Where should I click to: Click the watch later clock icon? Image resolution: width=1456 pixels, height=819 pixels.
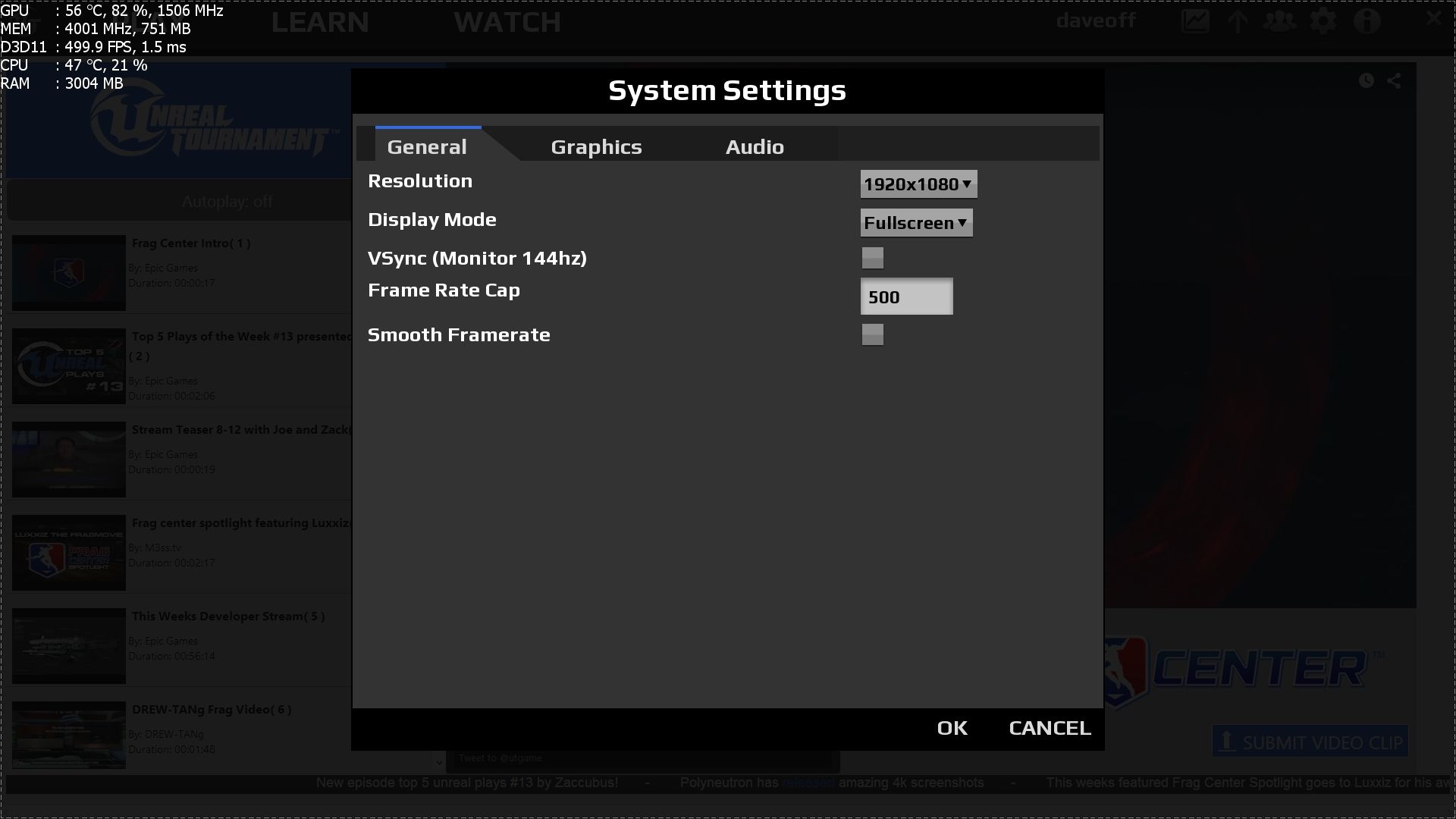(1367, 80)
